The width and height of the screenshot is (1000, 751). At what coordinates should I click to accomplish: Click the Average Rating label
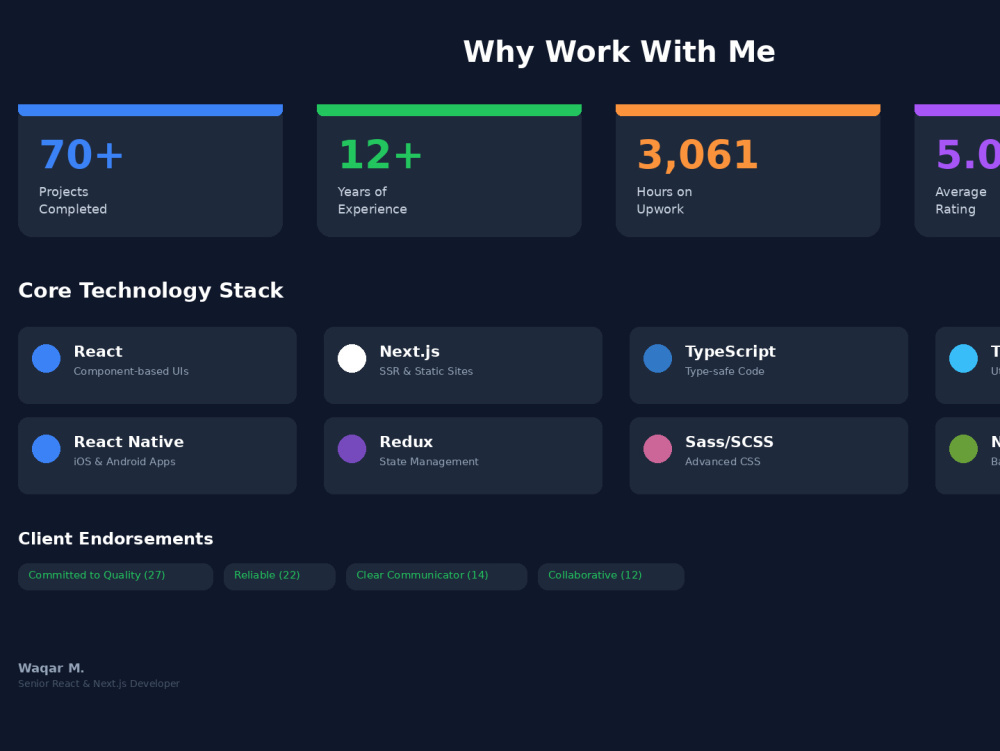pos(960,200)
